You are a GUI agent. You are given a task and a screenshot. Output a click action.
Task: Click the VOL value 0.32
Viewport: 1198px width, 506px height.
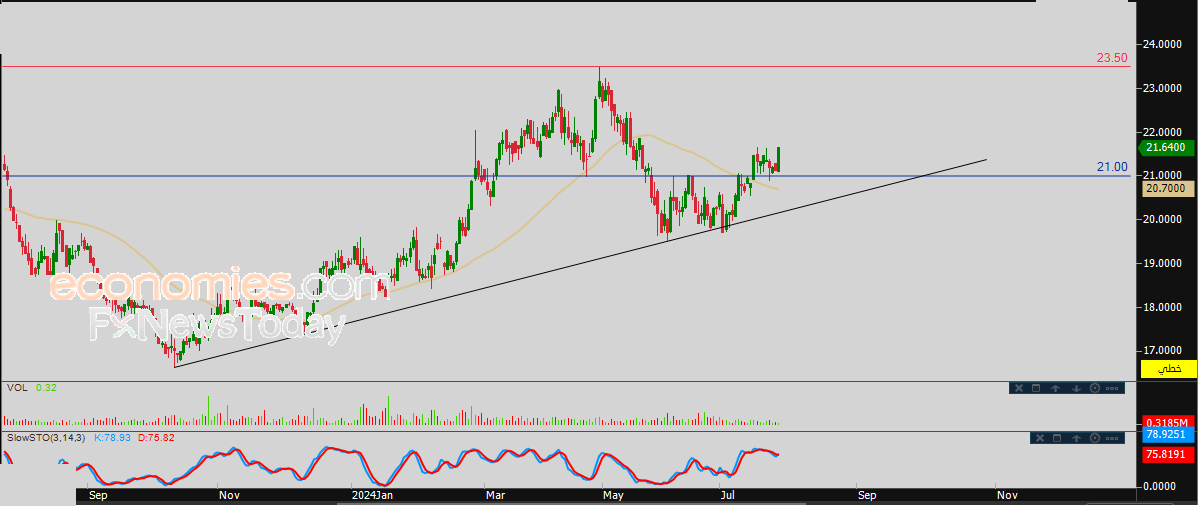[x=46, y=388]
